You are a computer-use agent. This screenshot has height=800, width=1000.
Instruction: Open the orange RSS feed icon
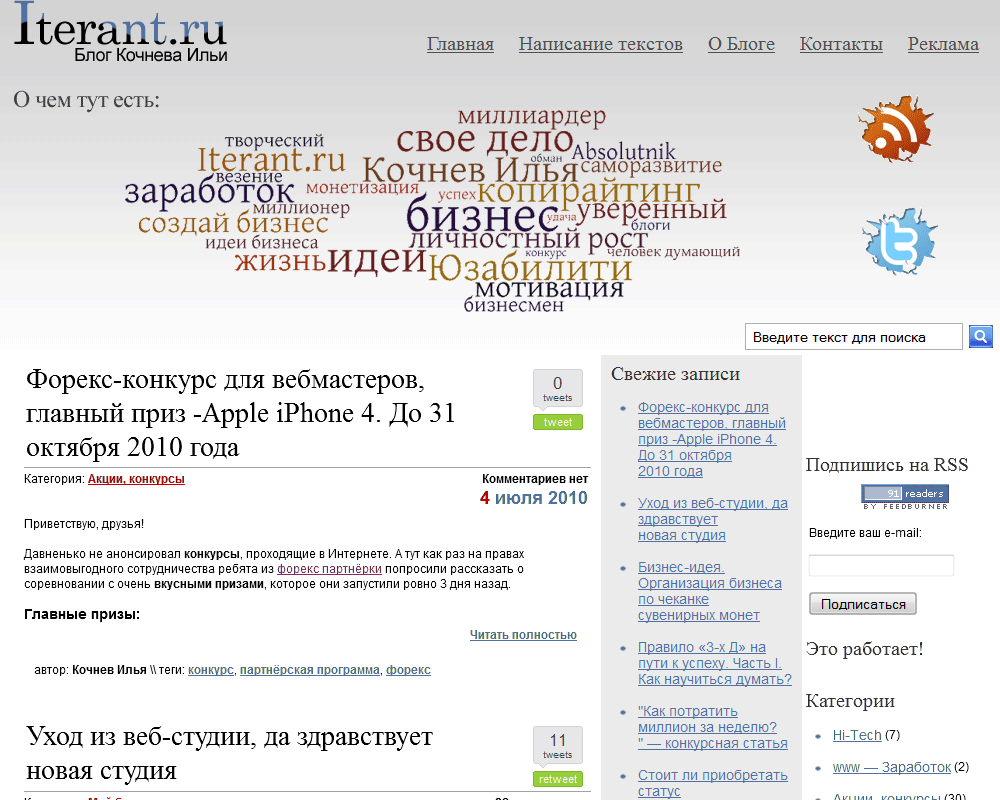(x=895, y=128)
